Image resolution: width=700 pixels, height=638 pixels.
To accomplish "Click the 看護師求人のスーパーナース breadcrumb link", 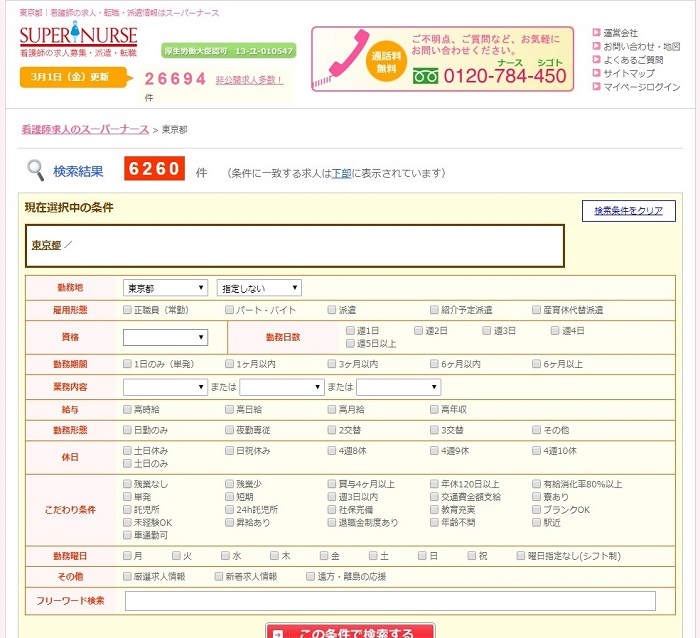I will [x=84, y=130].
